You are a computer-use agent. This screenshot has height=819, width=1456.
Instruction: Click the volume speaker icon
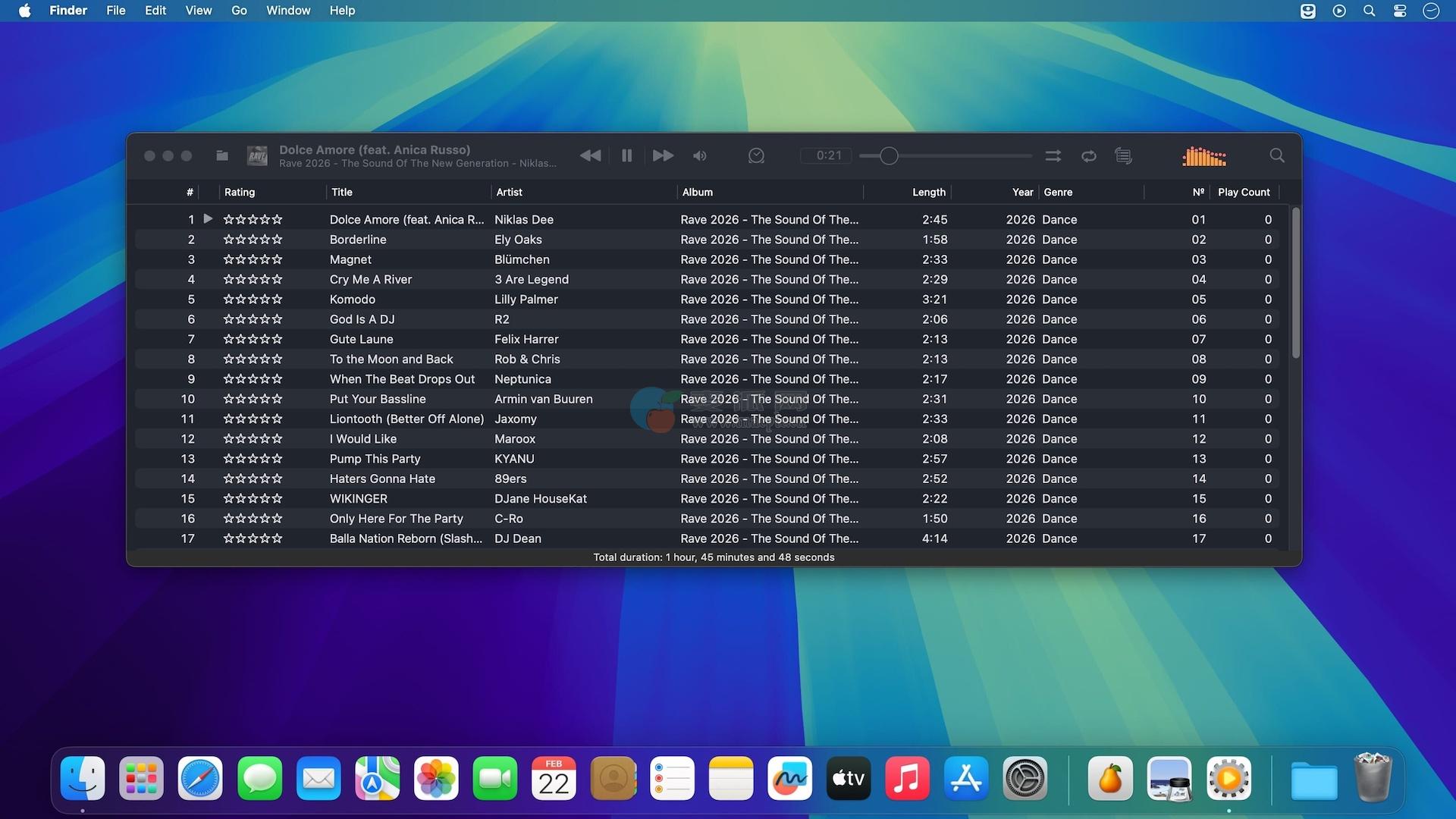click(x=699, y=155)
